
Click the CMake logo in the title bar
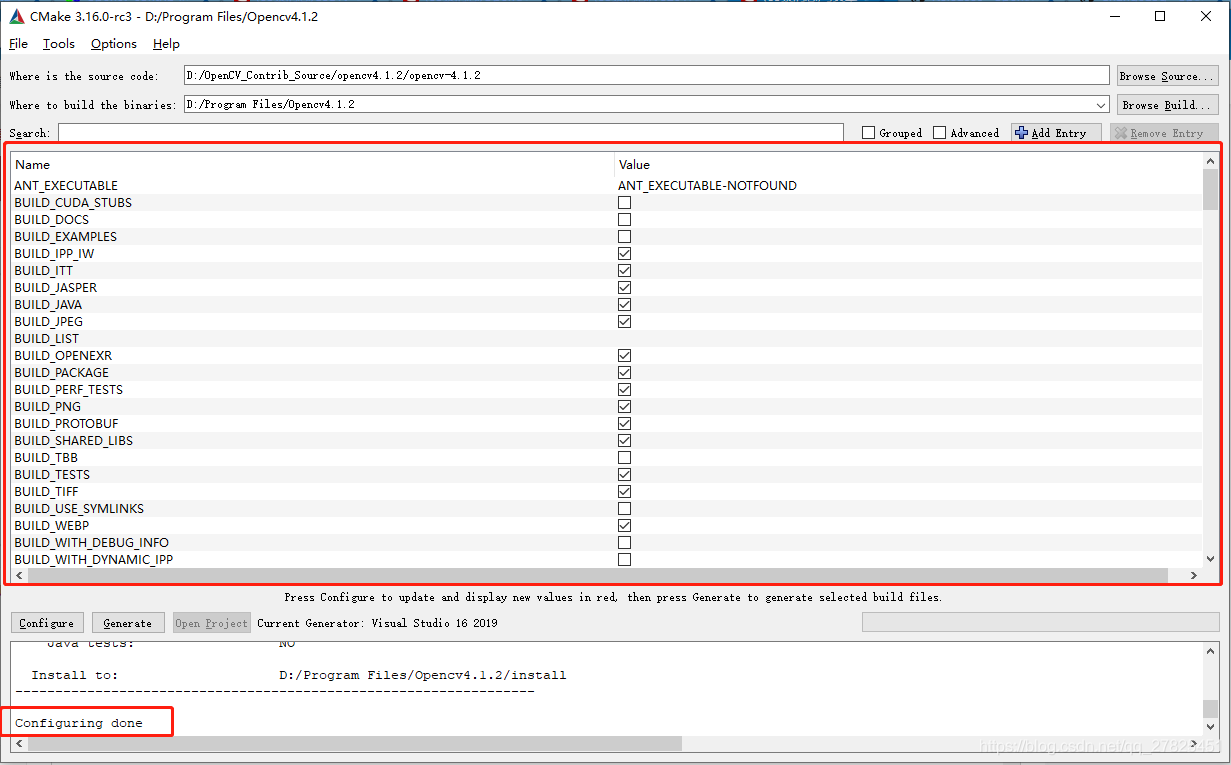pos(16,16)
